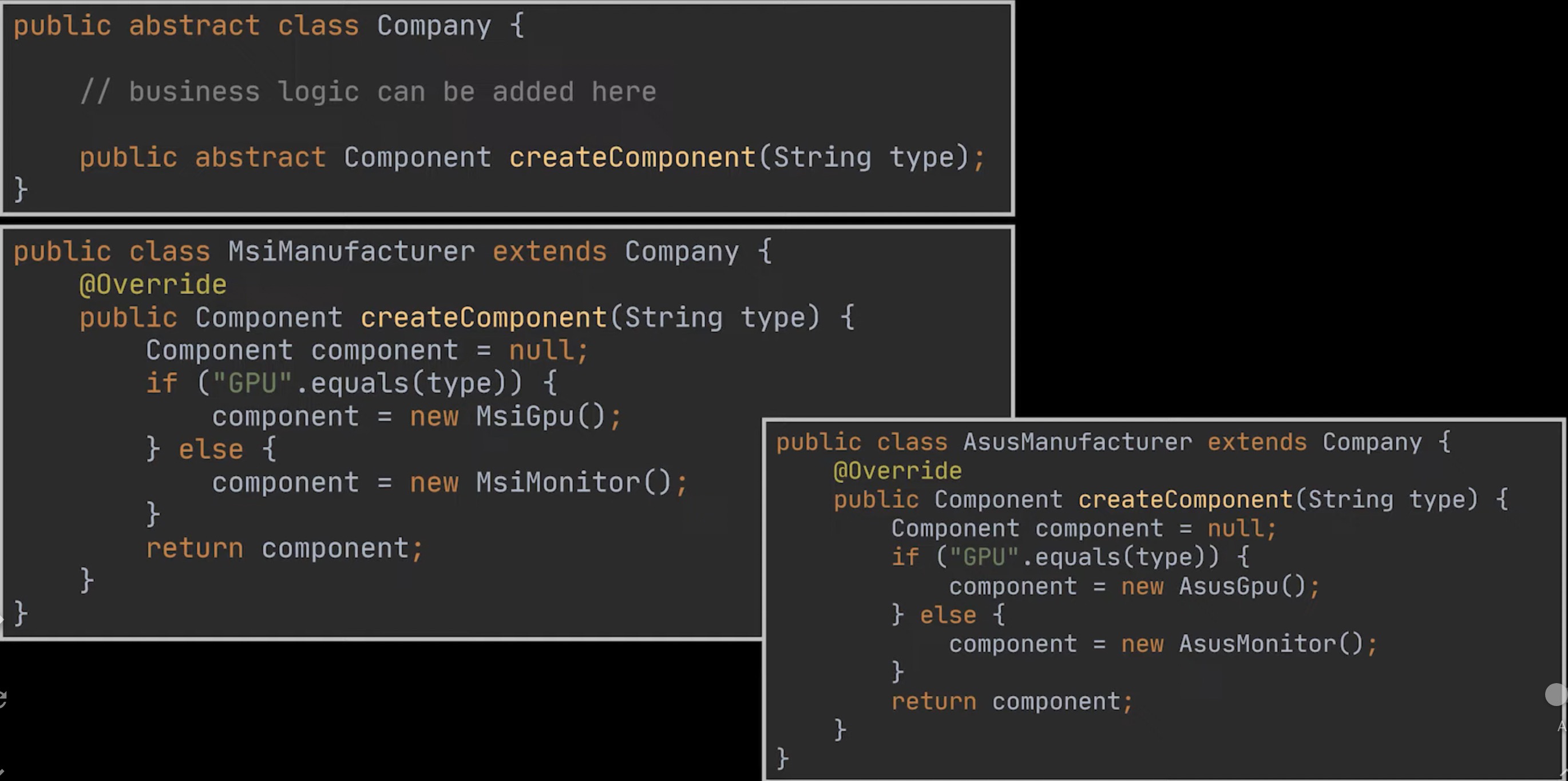Click the AsusManufacturer class name
1568x781 pixels.
pyautogui.click(x=1077, y=441)
